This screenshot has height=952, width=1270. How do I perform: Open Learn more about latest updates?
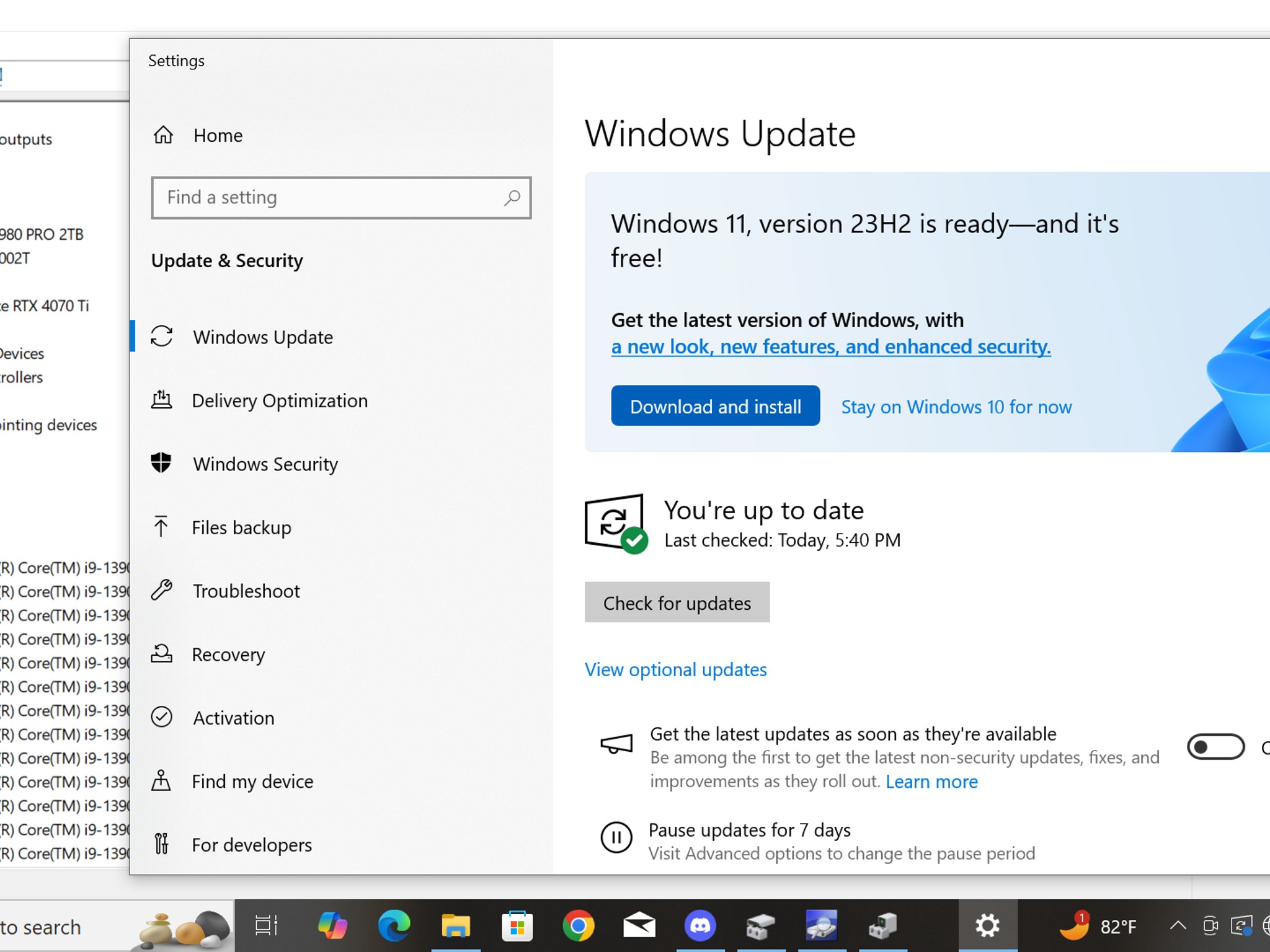coord(931,782)
